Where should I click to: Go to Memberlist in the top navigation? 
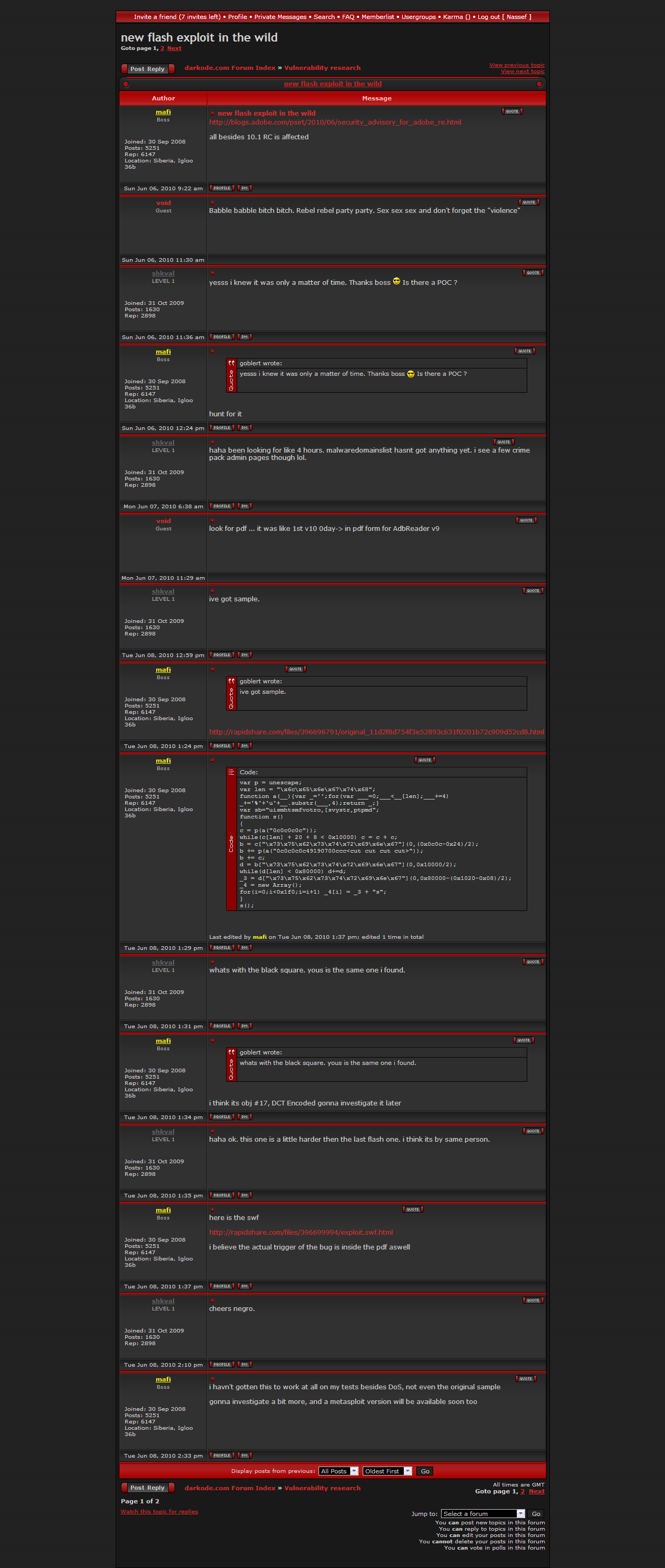tap(377, 17)
